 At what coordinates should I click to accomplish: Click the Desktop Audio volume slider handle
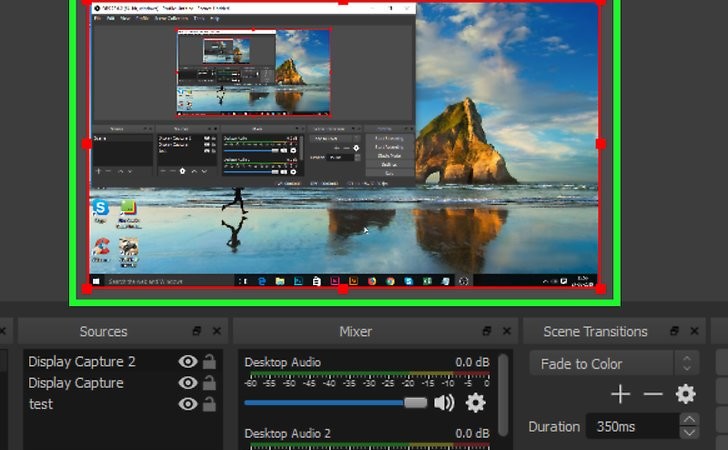click(415, 403)
